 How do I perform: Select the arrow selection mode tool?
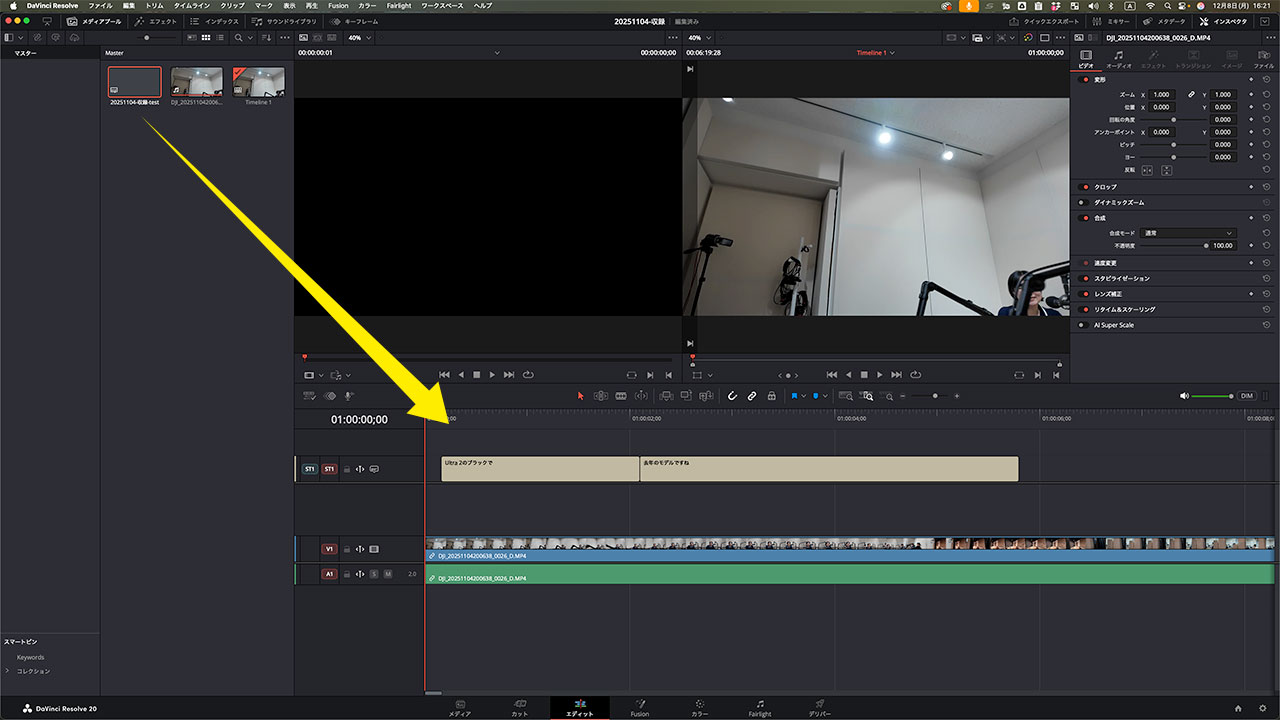(580, 396)
